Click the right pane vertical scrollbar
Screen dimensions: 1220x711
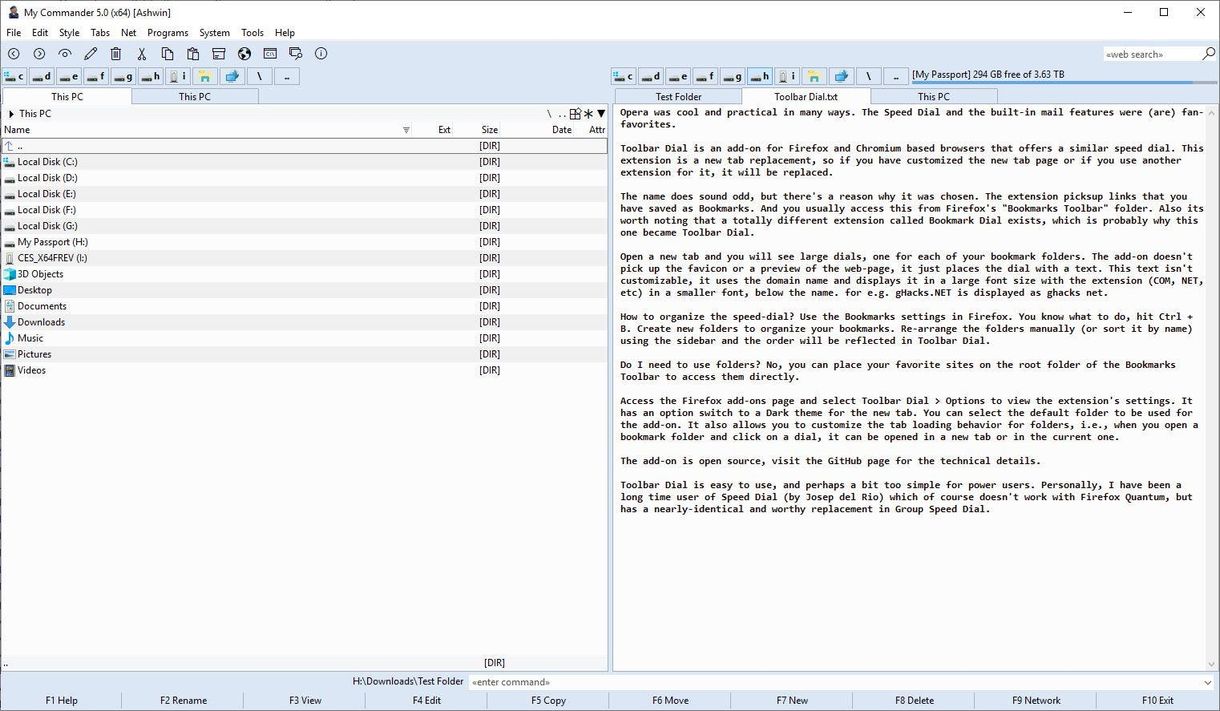click(x=1213, y=387)
